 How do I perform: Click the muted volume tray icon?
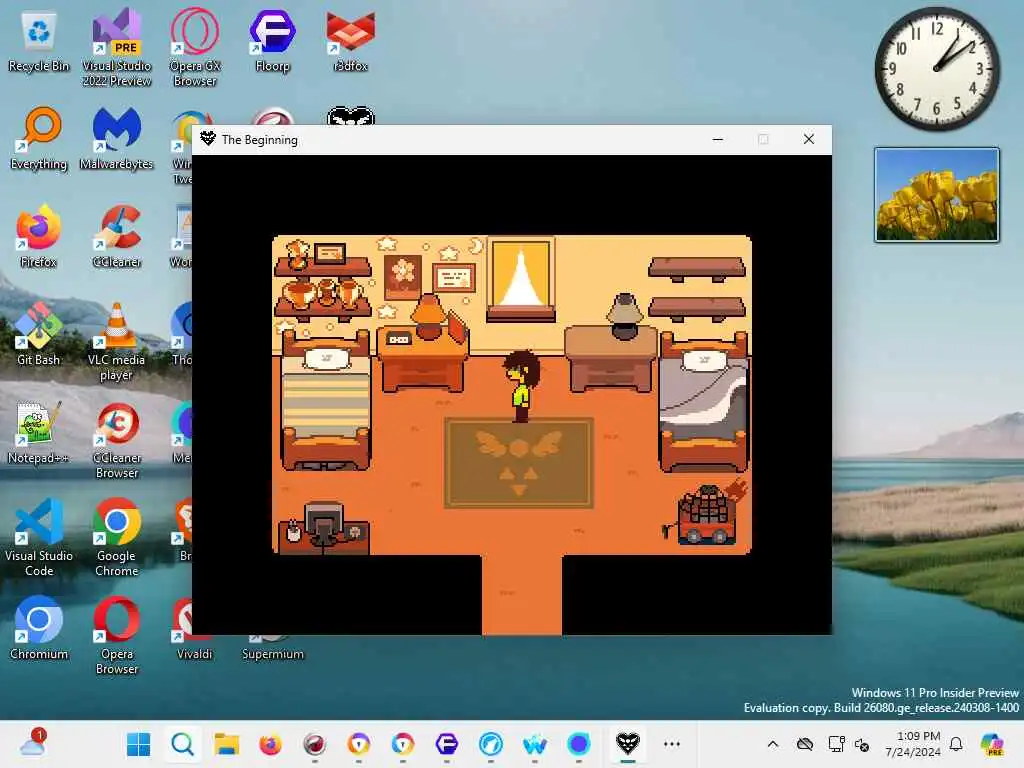tap(862, 744)
